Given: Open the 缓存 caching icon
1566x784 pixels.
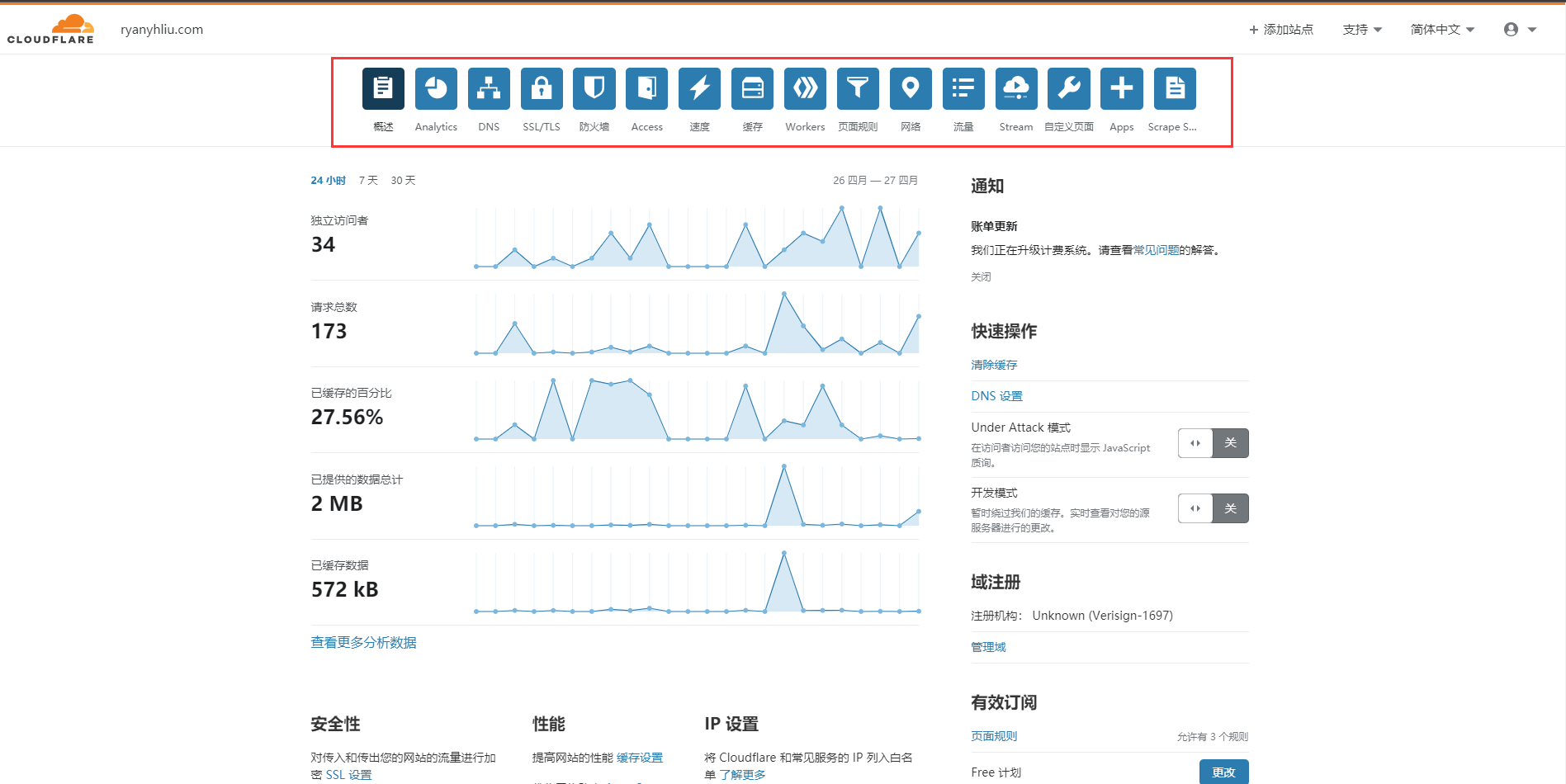Looking at the screenshot, I should tap(753, 88).
